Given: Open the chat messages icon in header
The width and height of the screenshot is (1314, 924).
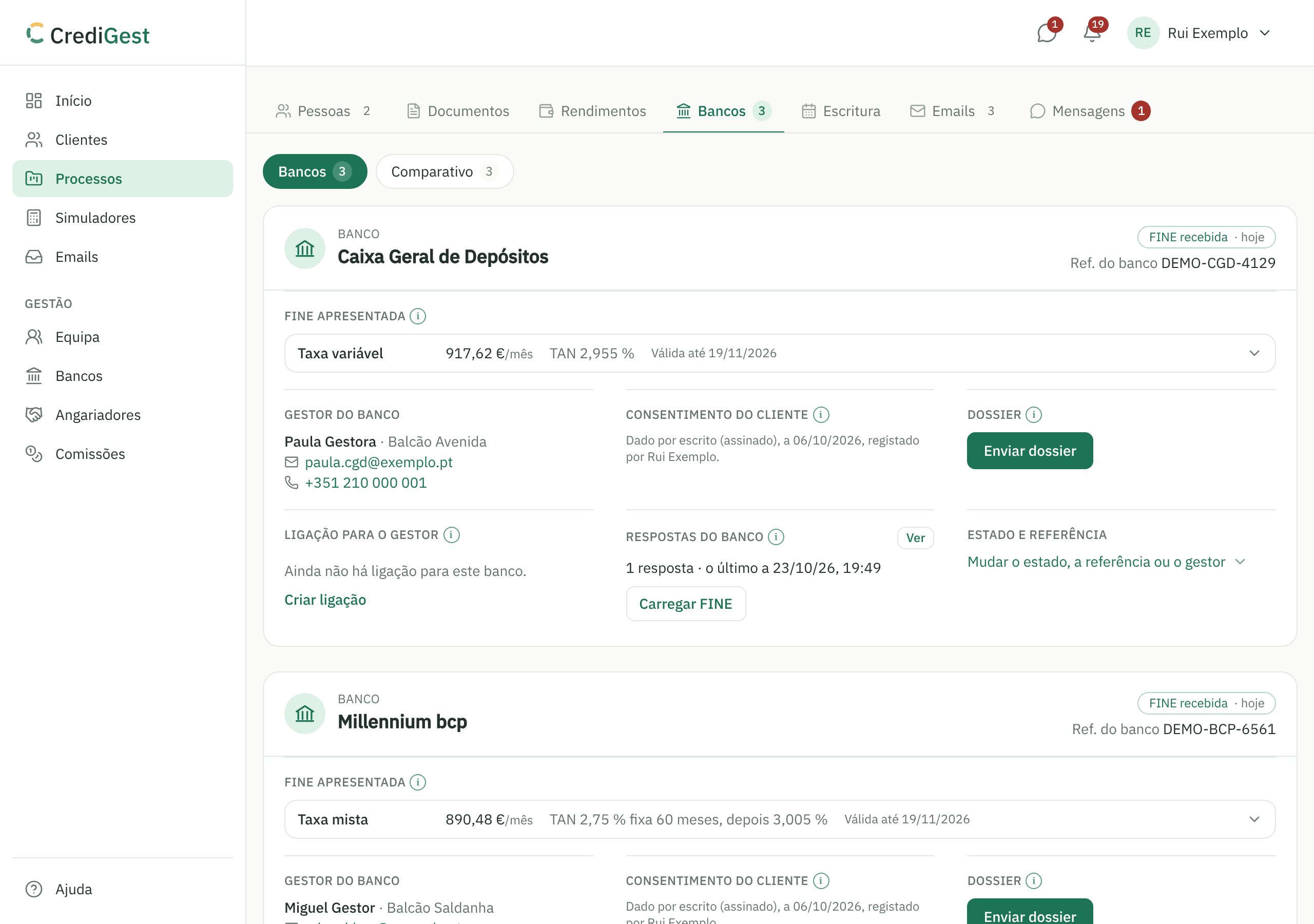Looking at the screenshot, I should (1047, 33).
